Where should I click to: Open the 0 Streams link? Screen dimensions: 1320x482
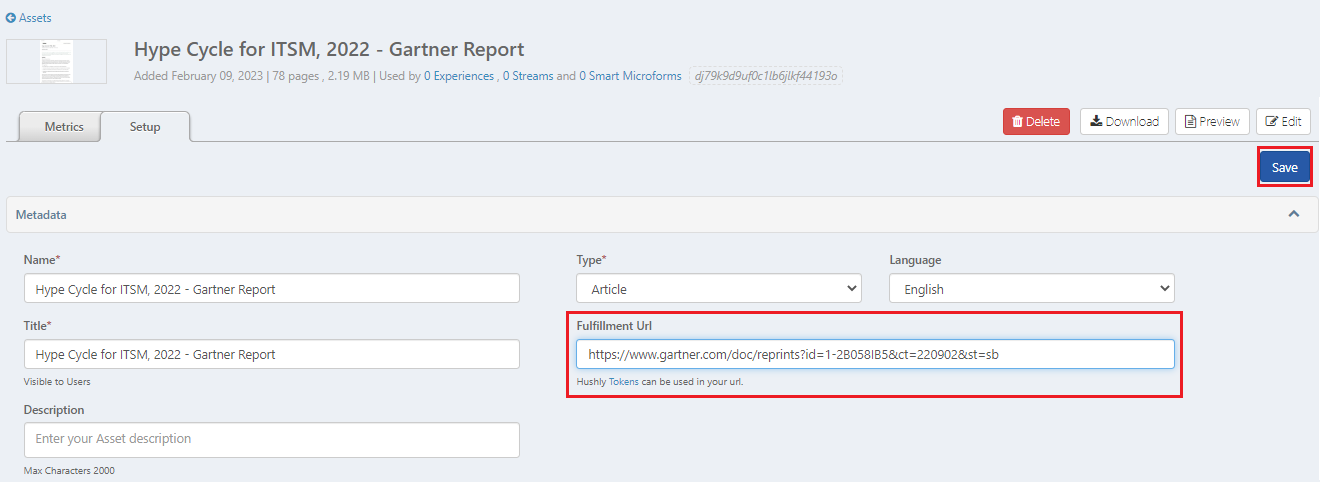pyautogui.click(x=528, y=76)
